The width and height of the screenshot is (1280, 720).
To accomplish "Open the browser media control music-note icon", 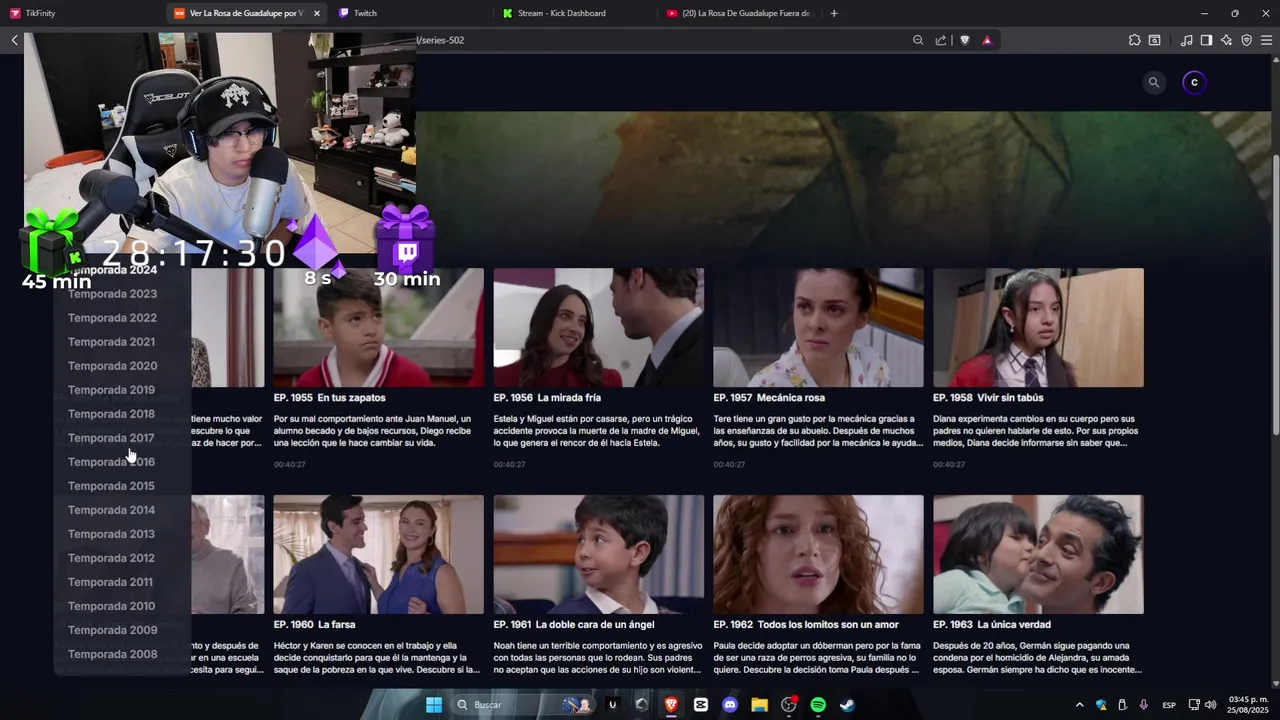I will coord(1186,40).
